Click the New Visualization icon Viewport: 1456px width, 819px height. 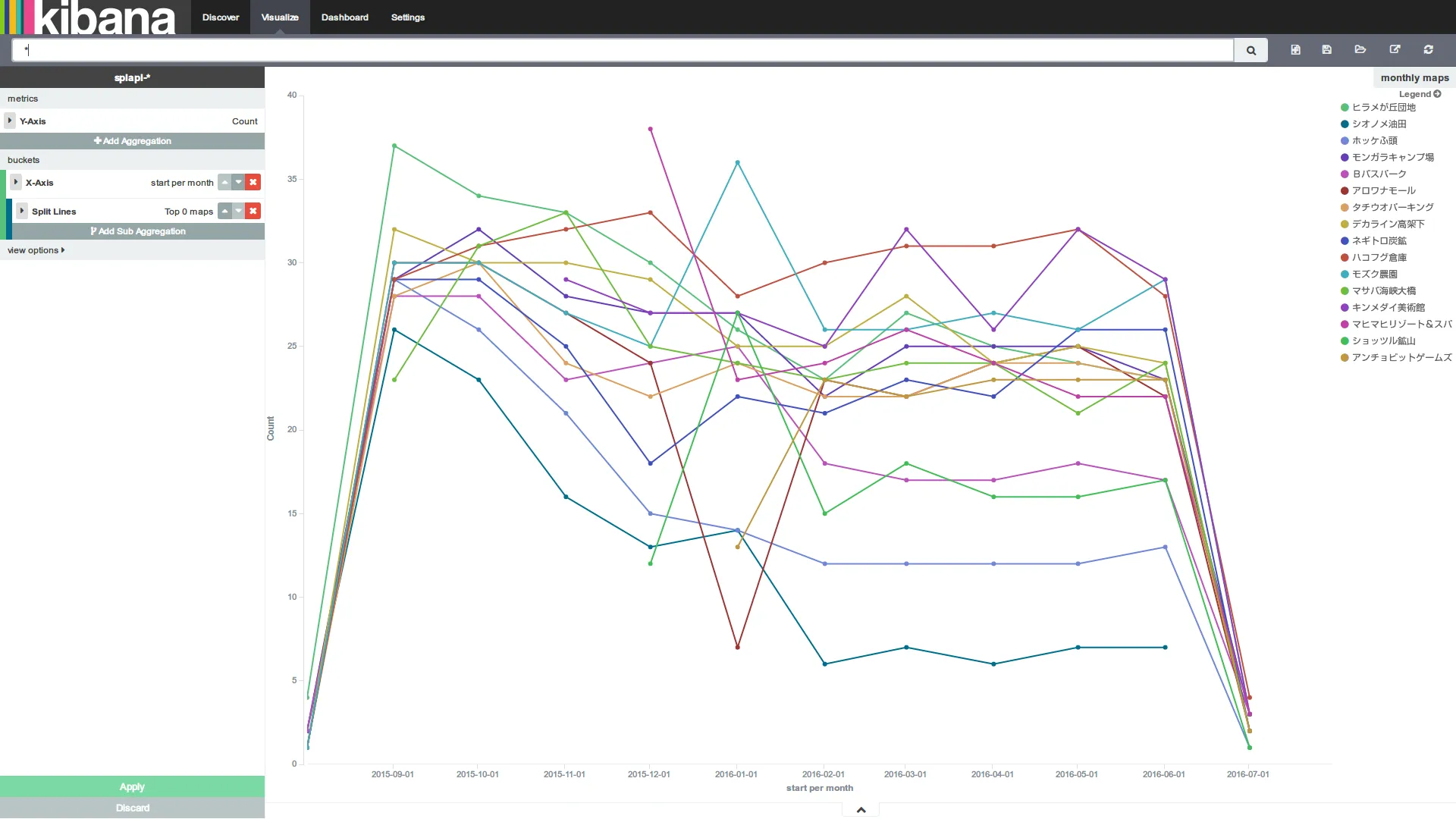[1295, 49]
